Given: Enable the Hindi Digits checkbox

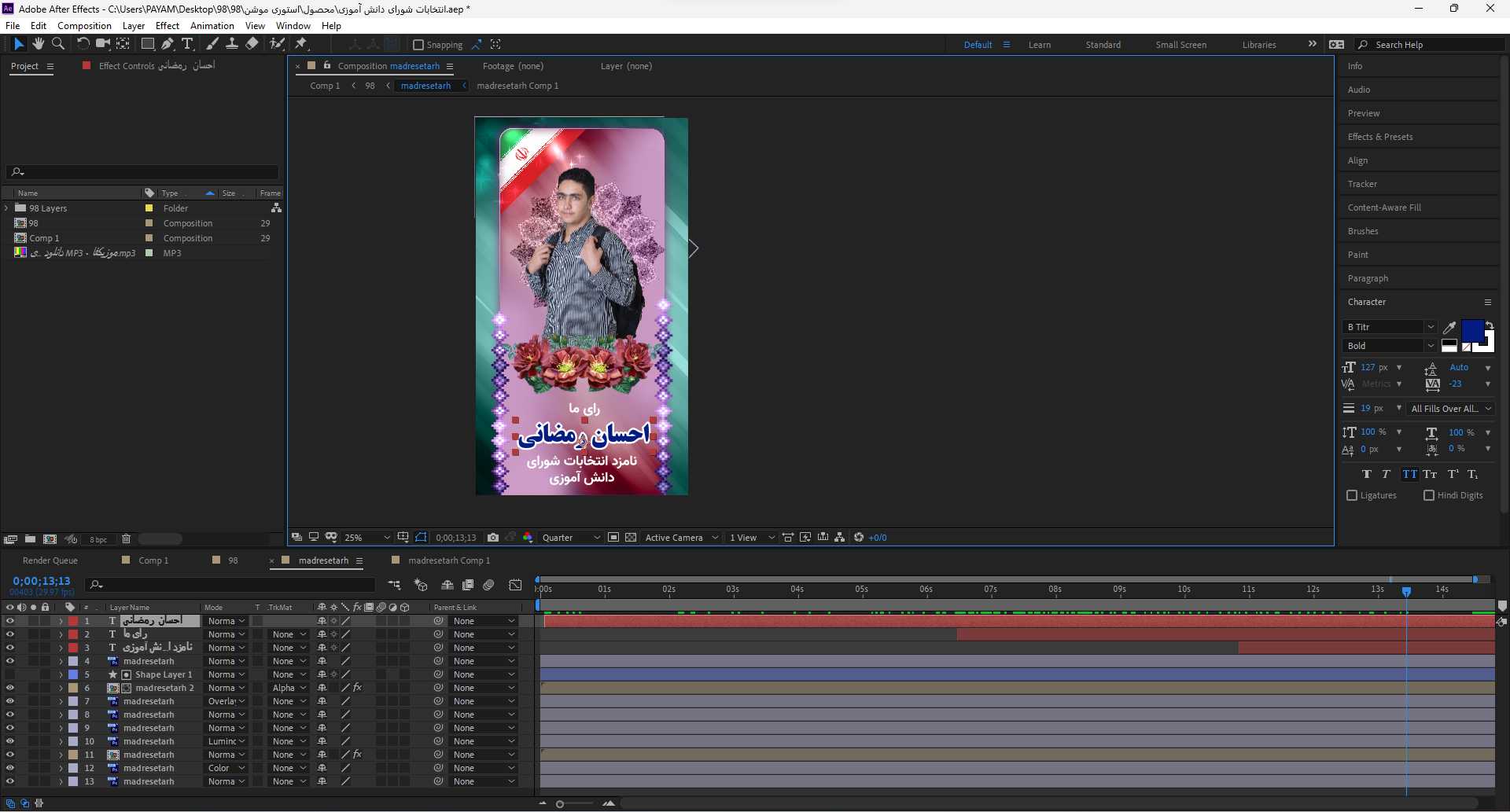Looking at the screenshot, I should (1429, 495).
